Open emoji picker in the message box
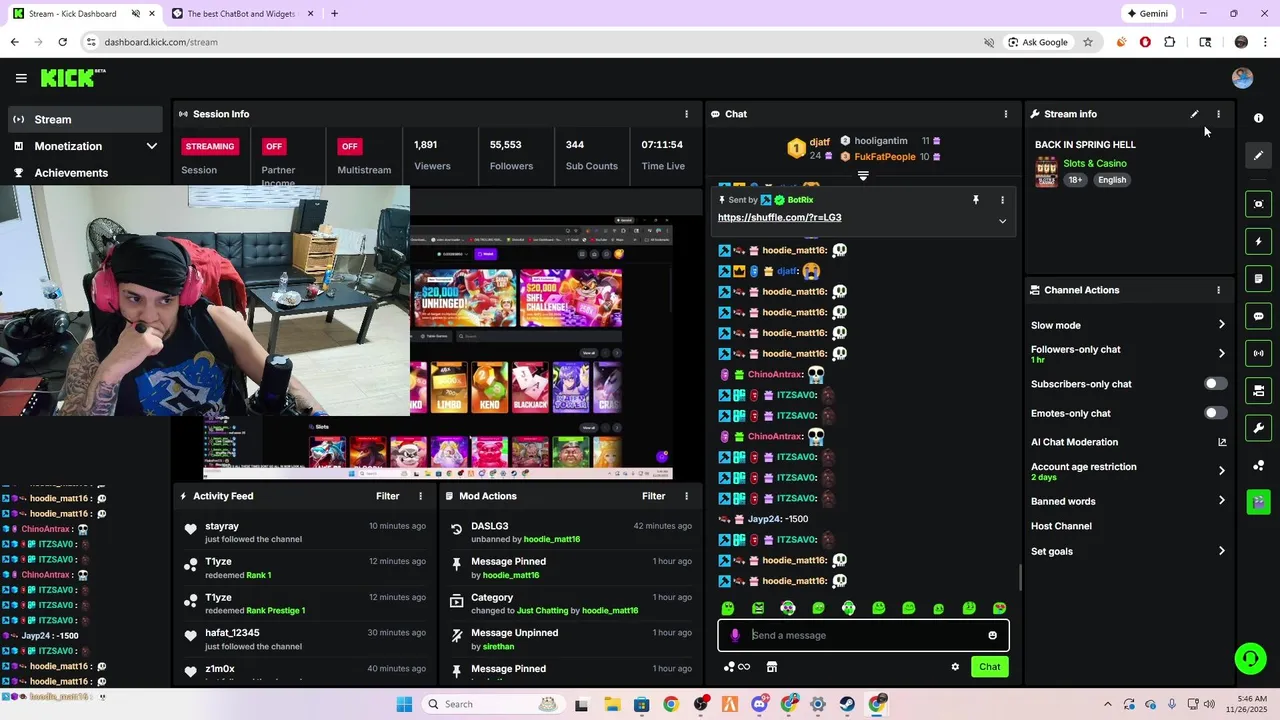The image size is (1280, 720). (992, 635)
